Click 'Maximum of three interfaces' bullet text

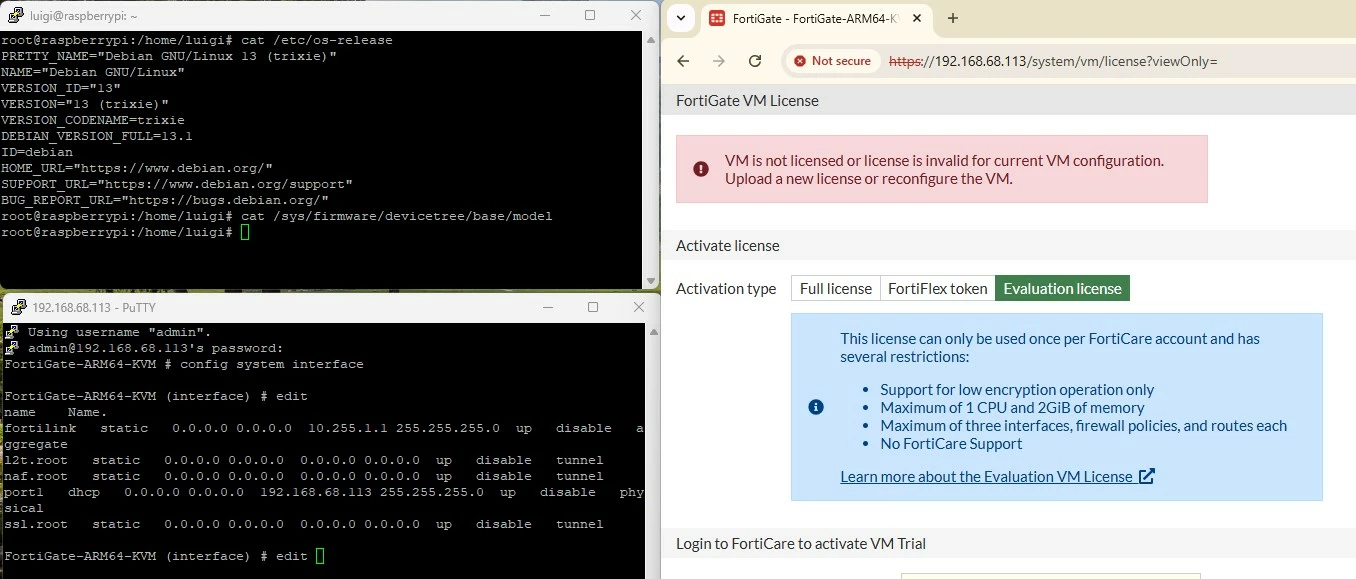[x=1083, y=426]
